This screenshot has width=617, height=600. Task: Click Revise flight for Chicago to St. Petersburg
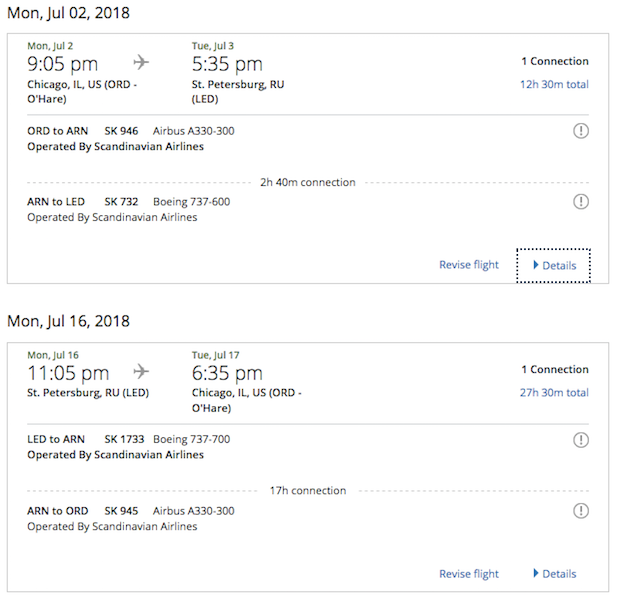tap(469, 265)
